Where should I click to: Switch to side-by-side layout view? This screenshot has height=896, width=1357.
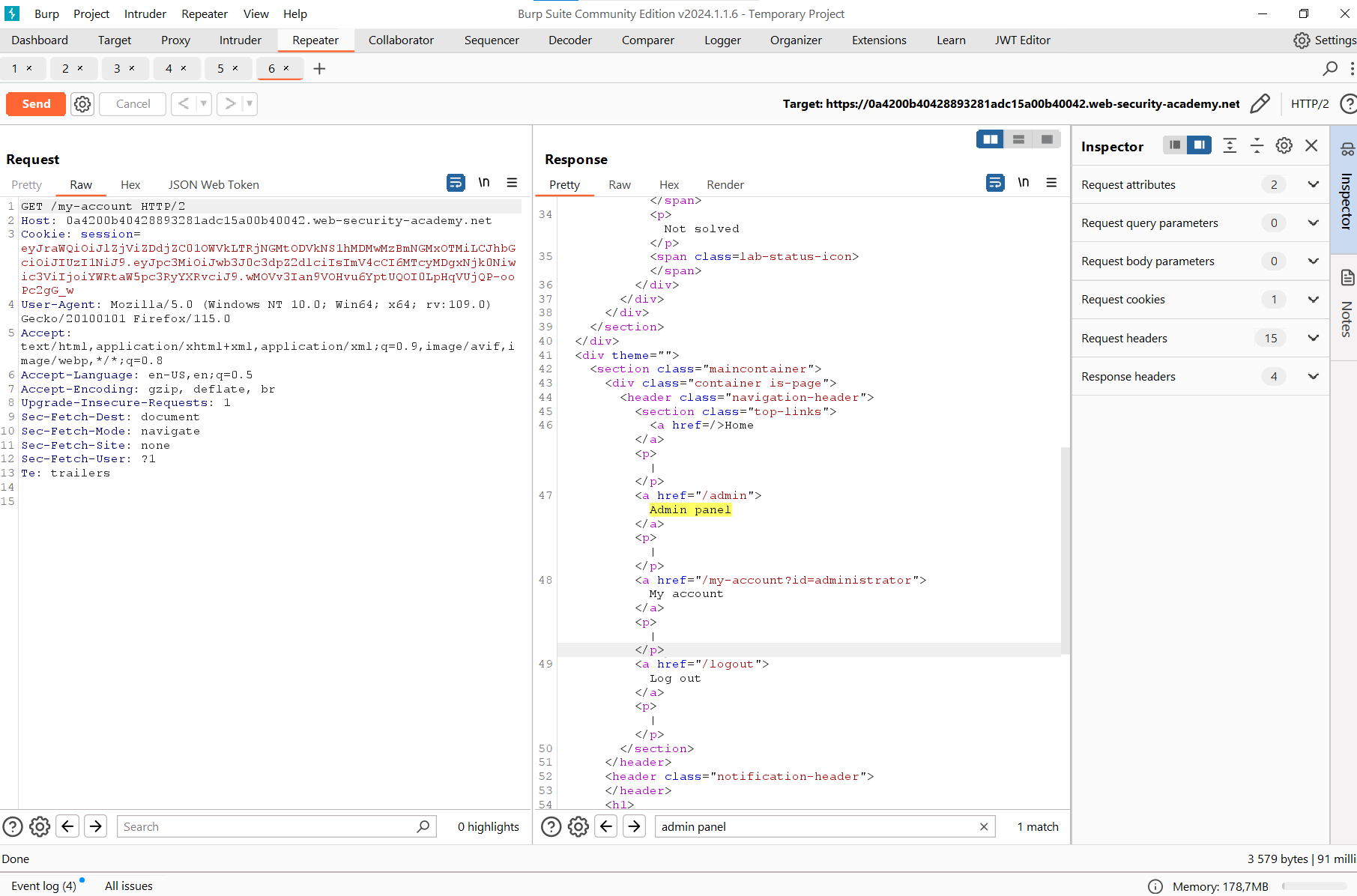(991, 139)
